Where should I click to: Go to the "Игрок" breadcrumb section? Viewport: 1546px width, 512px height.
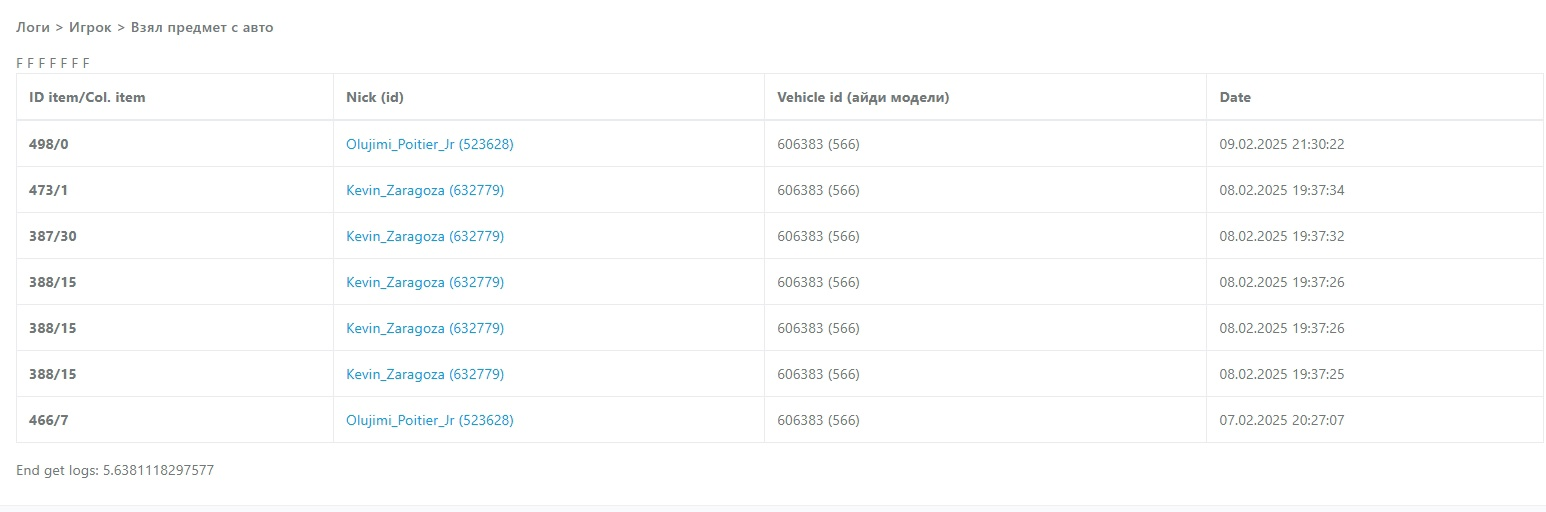(x=90, y=28)
